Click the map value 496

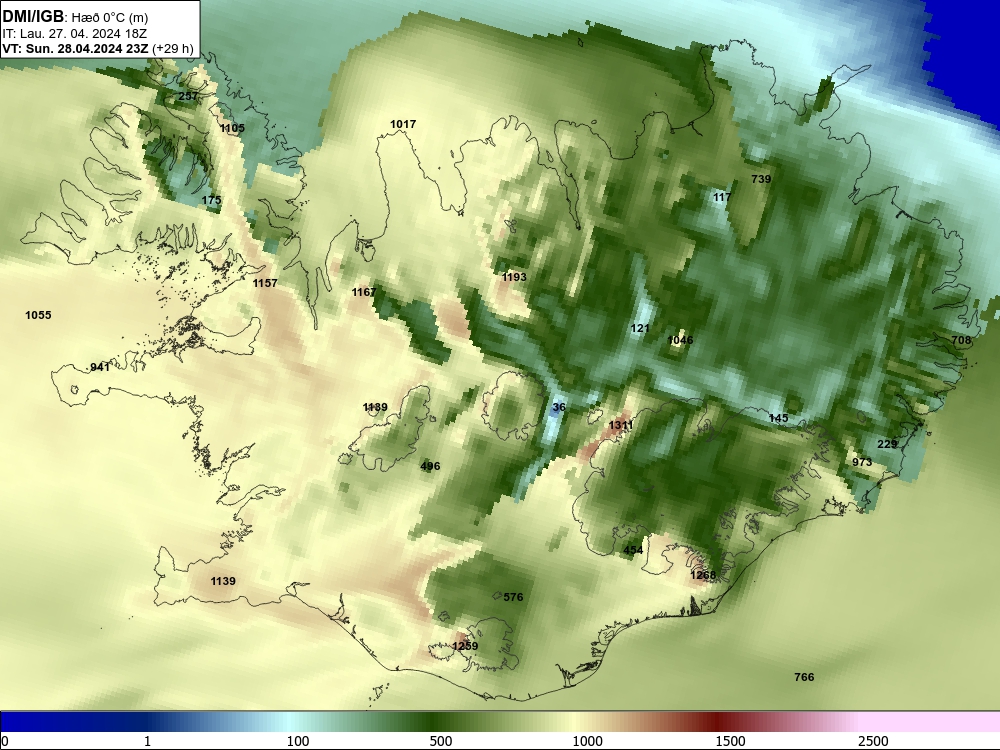(430, 466)
